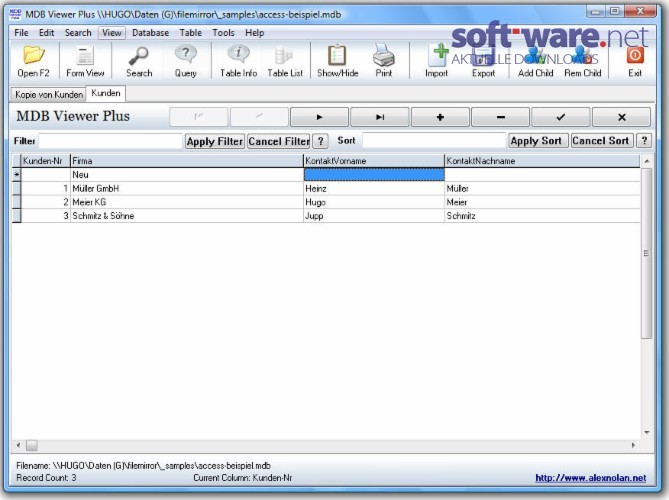Add a new record with plus button
669x500 pixels.
440,117
